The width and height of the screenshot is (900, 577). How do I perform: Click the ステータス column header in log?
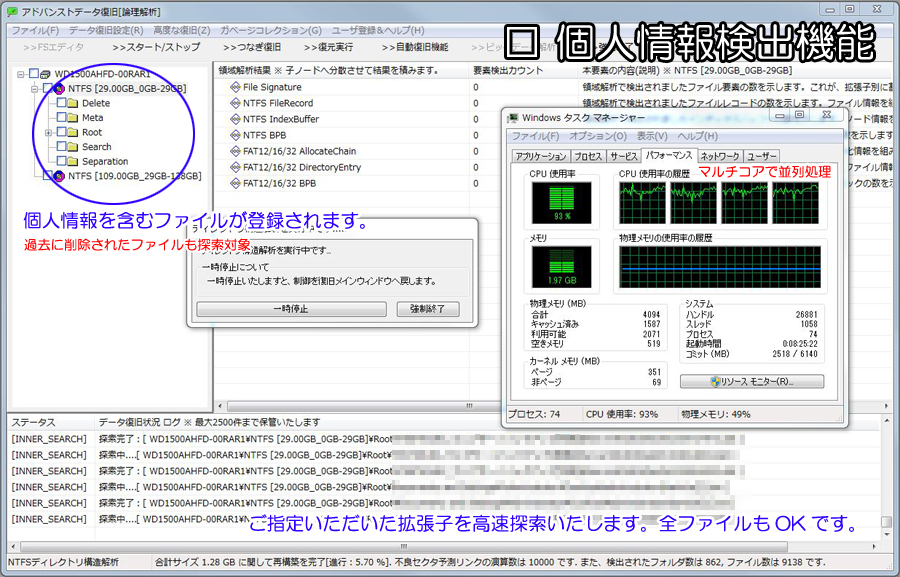(x=51, y=423)
